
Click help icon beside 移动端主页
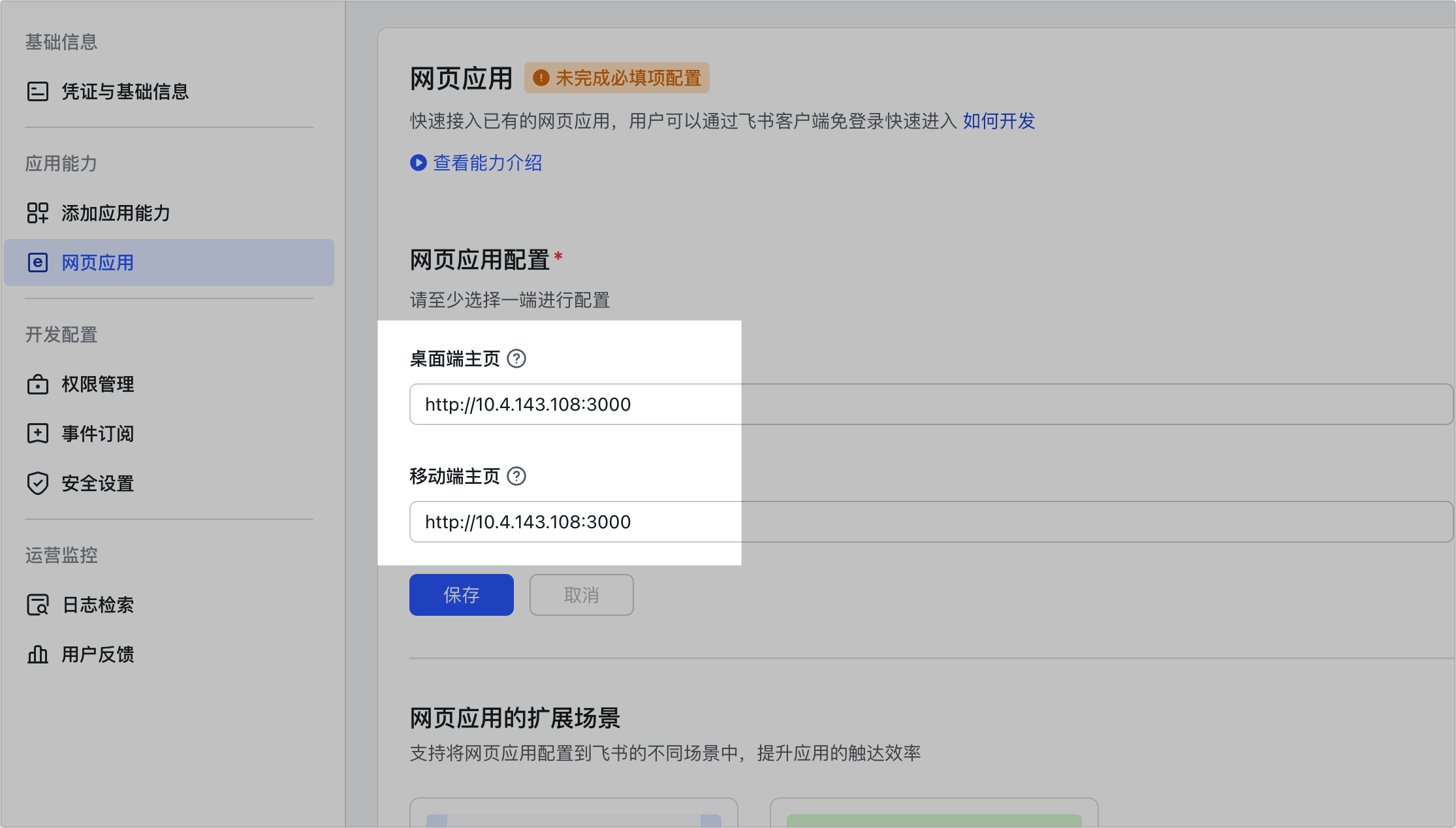(x=516, y=476)
